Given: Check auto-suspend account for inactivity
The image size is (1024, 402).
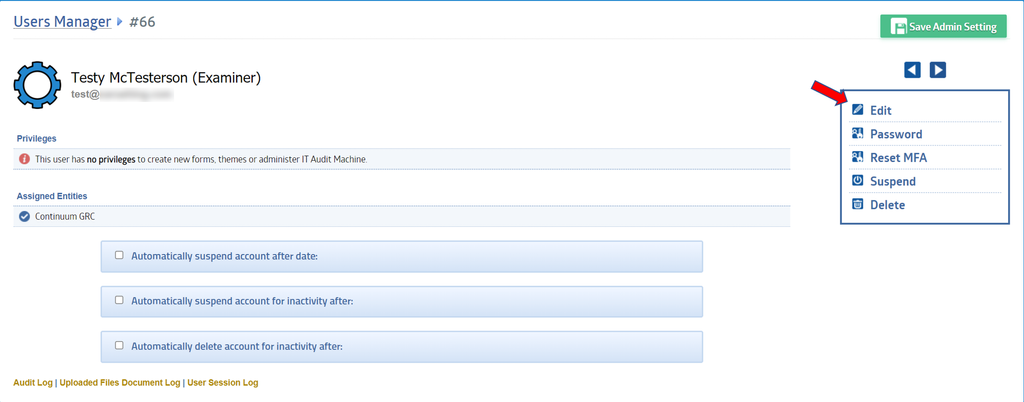Looking at the screenshot, I should 119,300.
